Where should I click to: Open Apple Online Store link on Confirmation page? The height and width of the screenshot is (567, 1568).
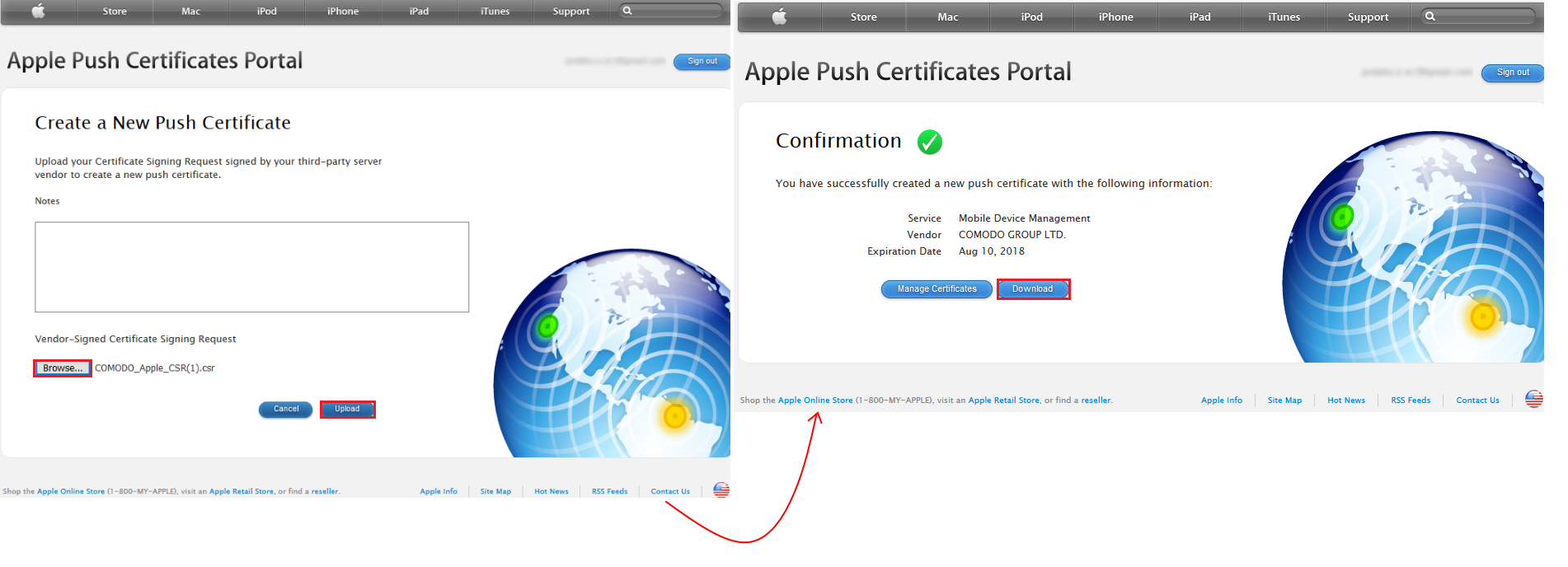[815, 401]
